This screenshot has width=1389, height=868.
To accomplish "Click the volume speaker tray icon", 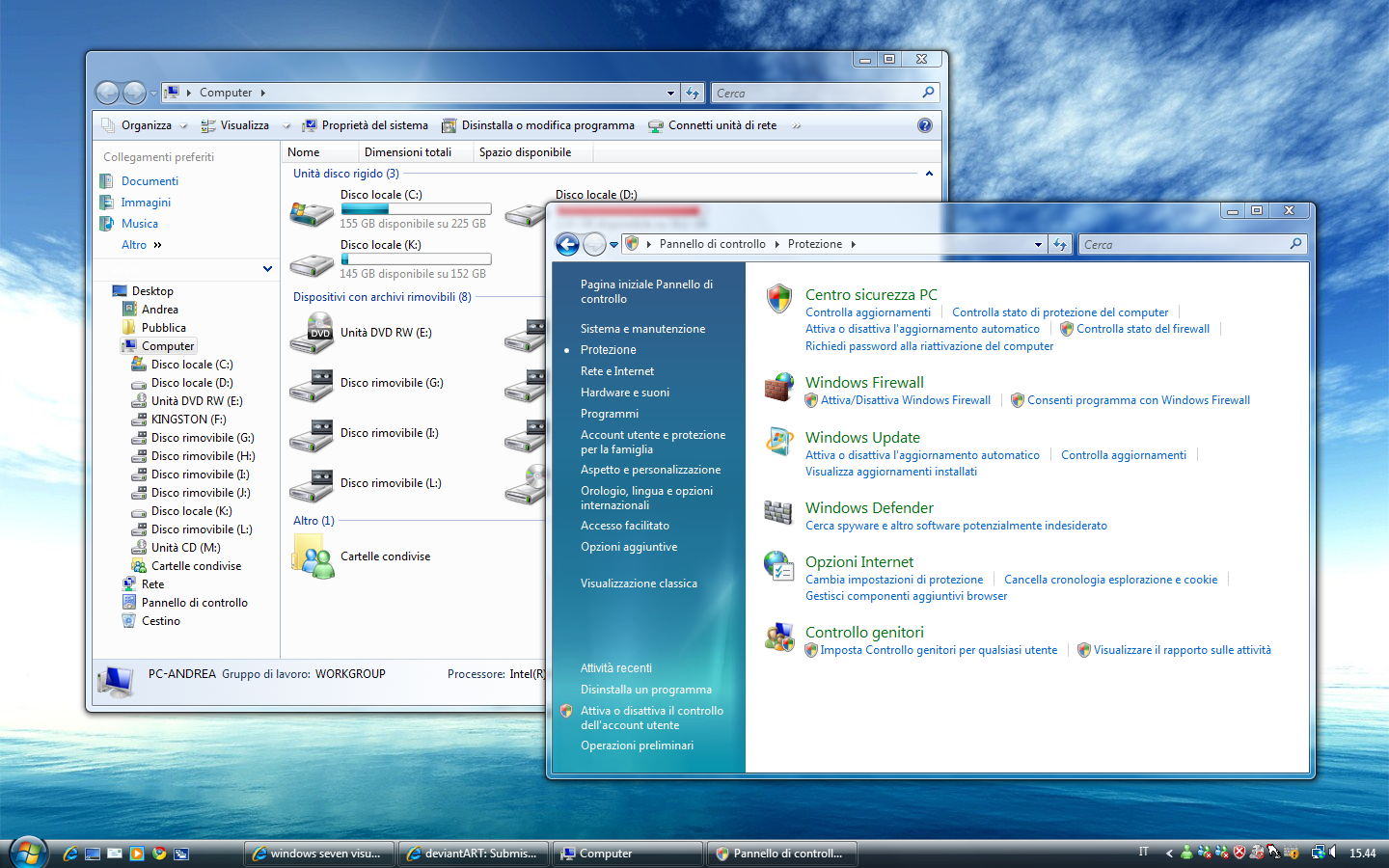I will pos(1333,853).
